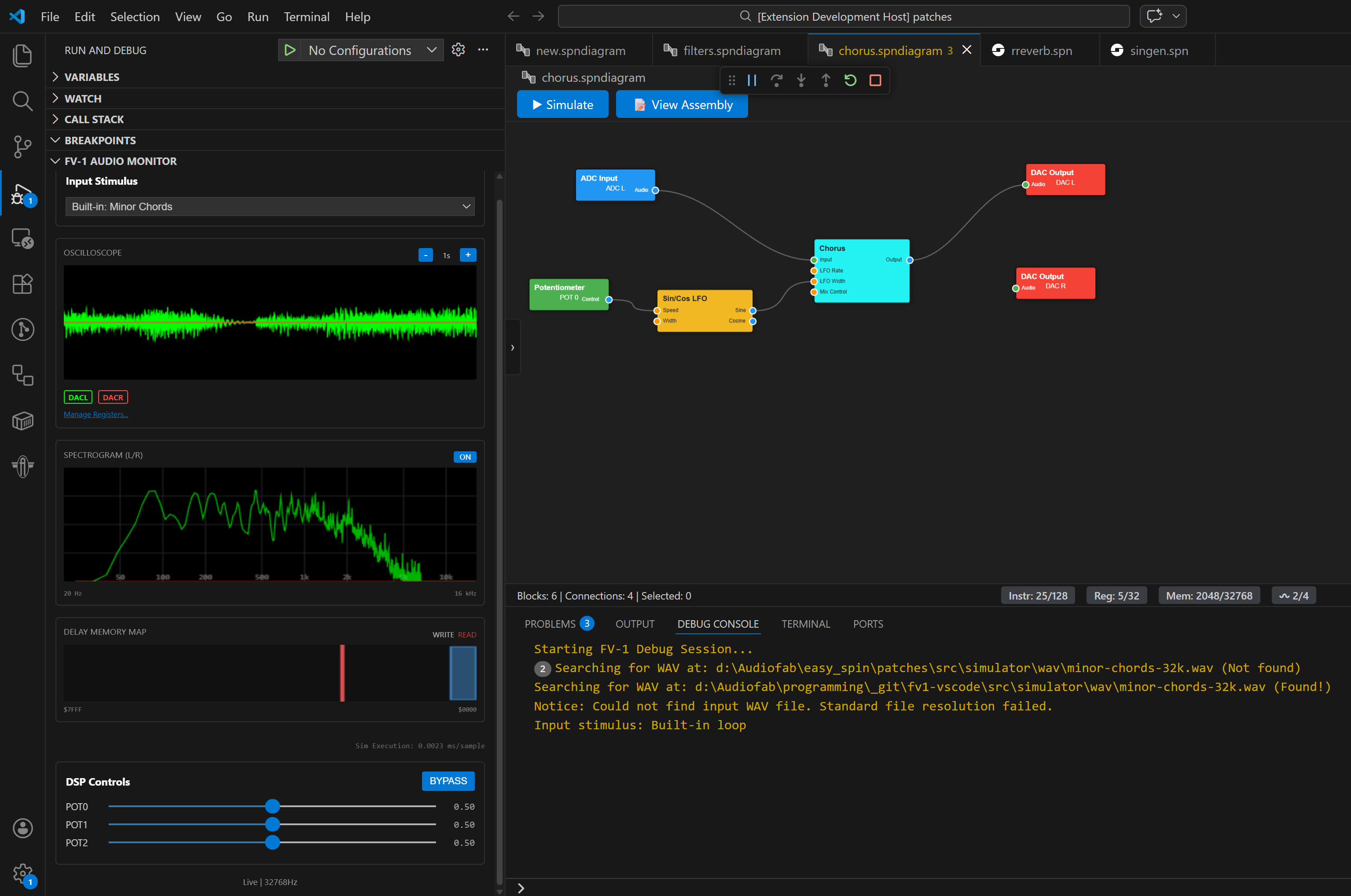The image size is (1351, 896).
Task: Toggle the spectrogram ON switch
Action: [x=464, y=457]
